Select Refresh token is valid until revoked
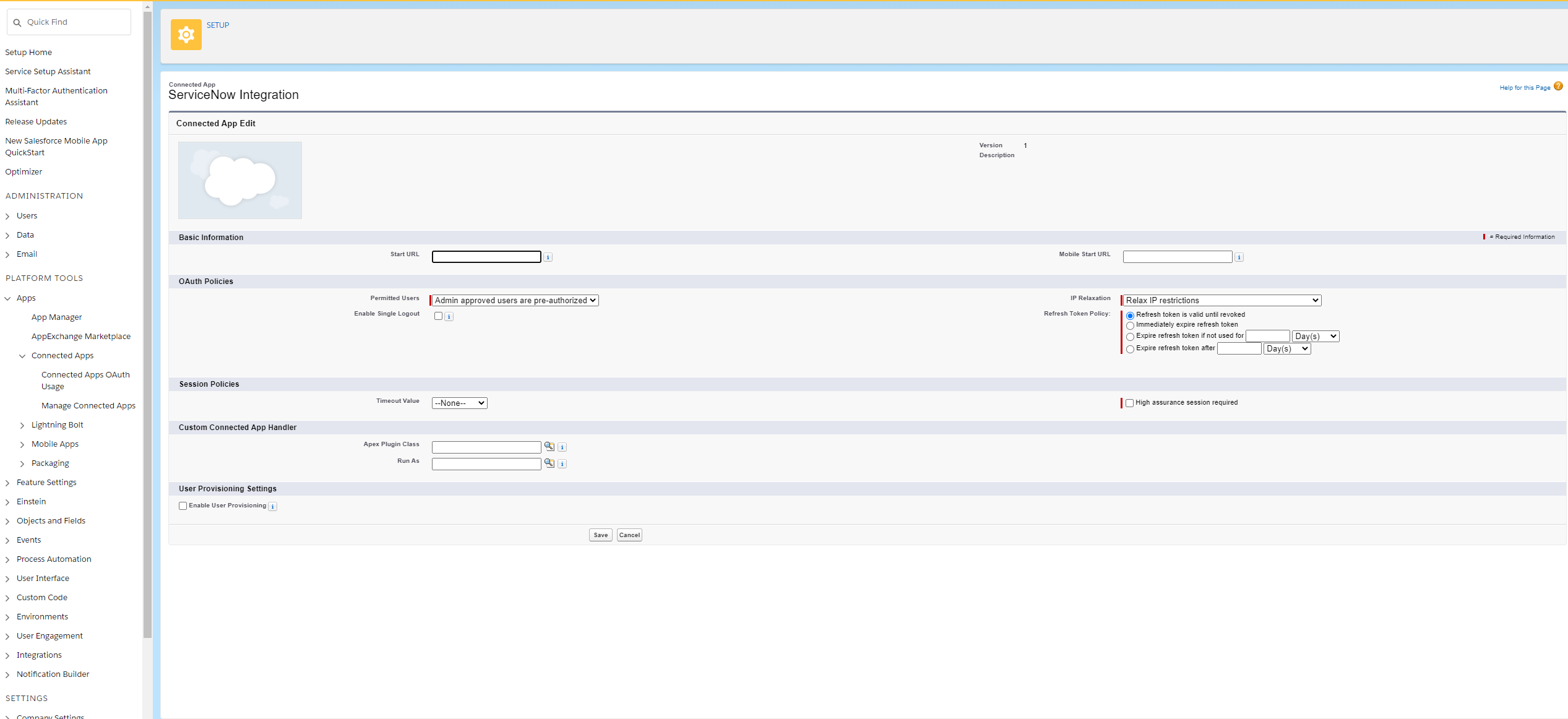This screenshot has width=1568, height=719. point(1131,316)
